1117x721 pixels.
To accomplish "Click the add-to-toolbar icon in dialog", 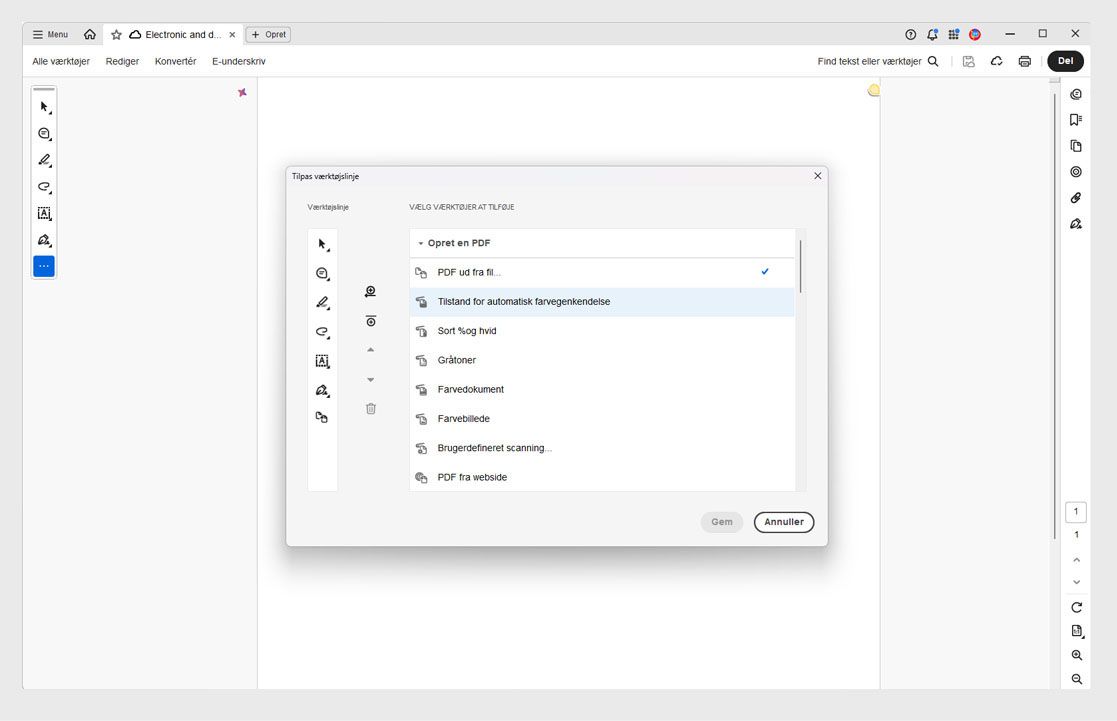I will tap(370, 291).
